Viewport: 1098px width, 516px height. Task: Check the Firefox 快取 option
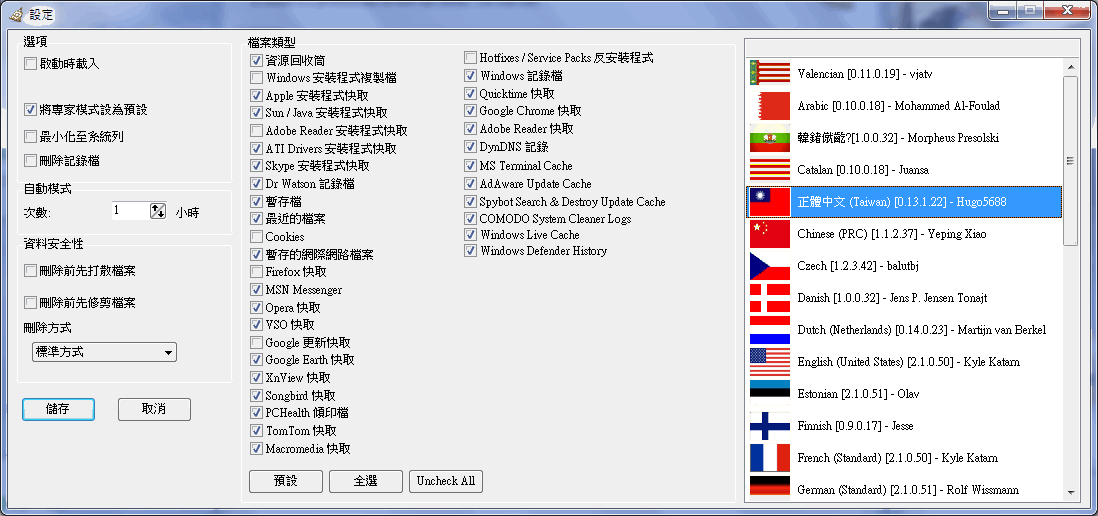(x=256, y=272)
